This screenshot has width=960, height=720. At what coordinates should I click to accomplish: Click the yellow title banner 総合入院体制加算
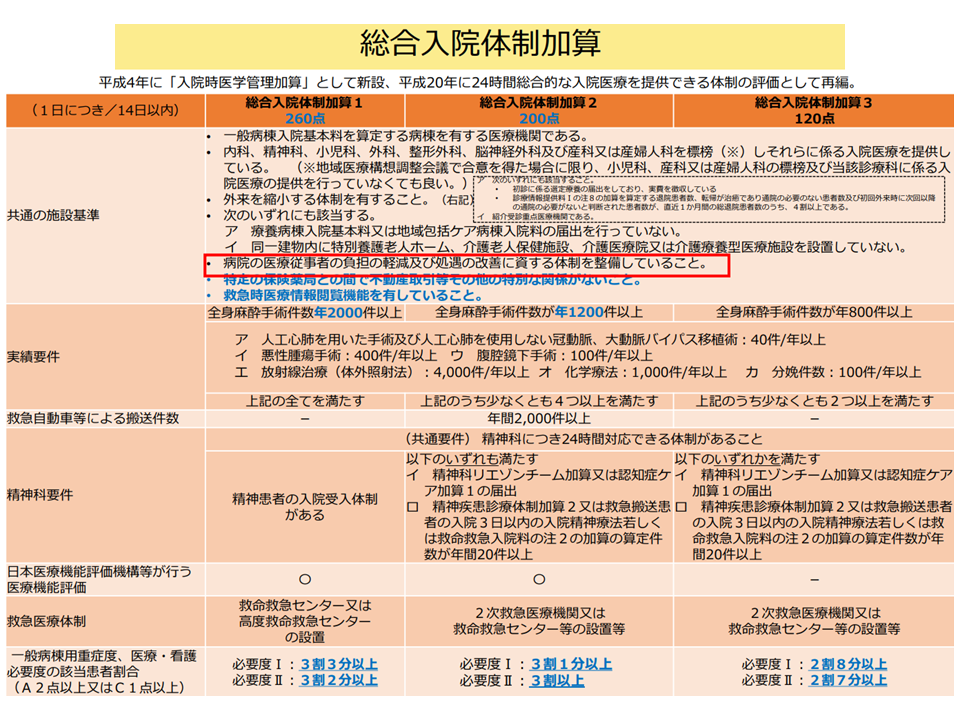(480, 45)
